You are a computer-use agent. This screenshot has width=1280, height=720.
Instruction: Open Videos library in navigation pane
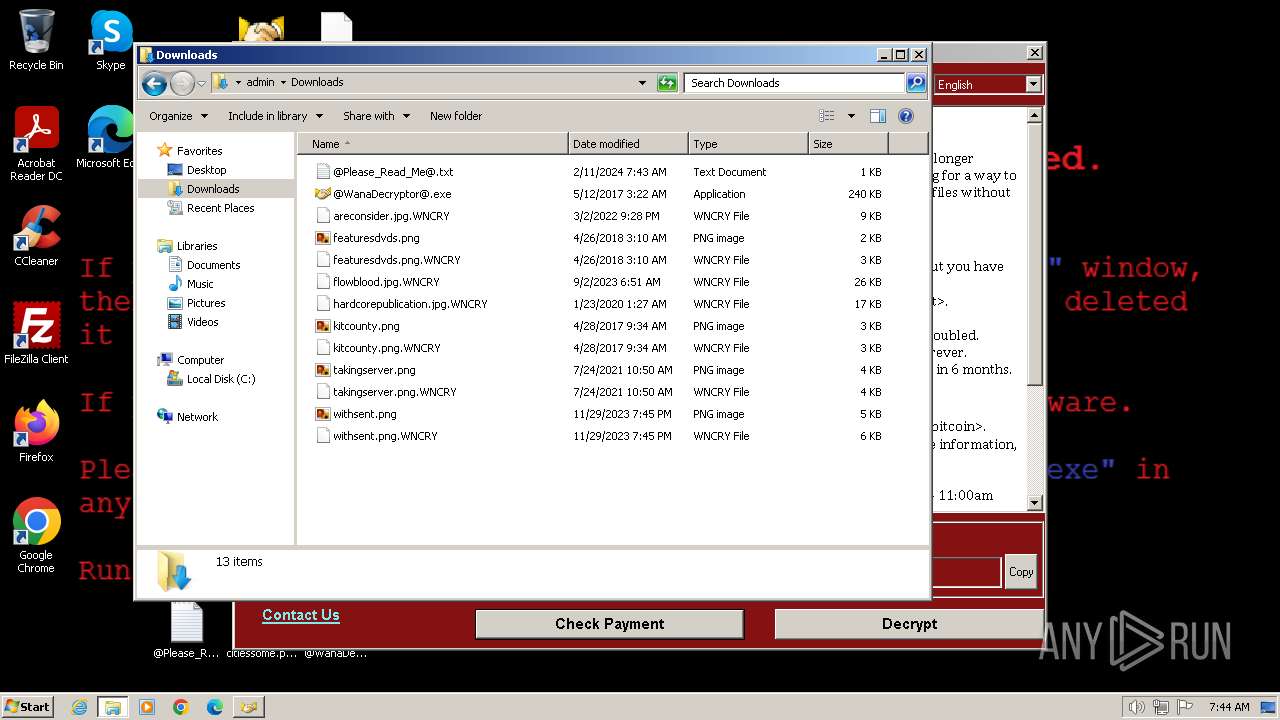click(202, 322)
